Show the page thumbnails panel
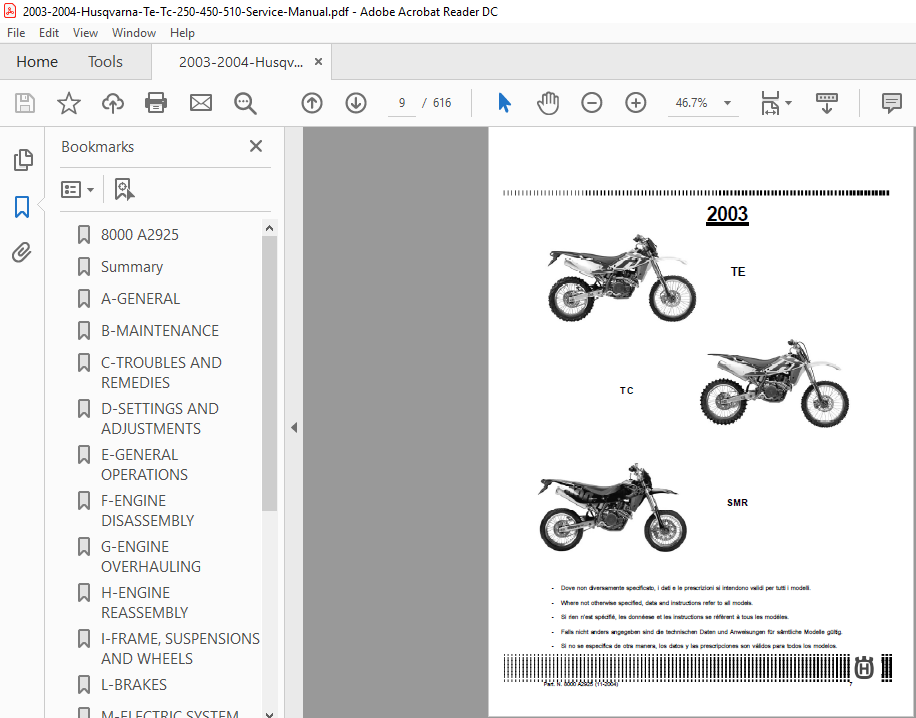This screenshot has height=718, width=916. click(23, 160)
